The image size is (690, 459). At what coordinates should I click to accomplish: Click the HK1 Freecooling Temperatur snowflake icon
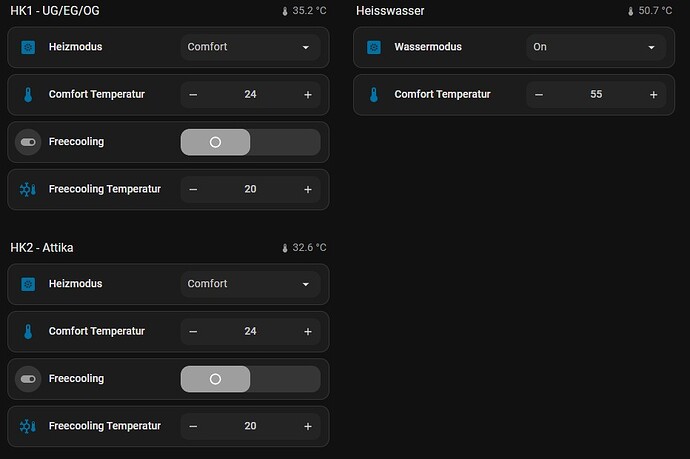[28, 189]
